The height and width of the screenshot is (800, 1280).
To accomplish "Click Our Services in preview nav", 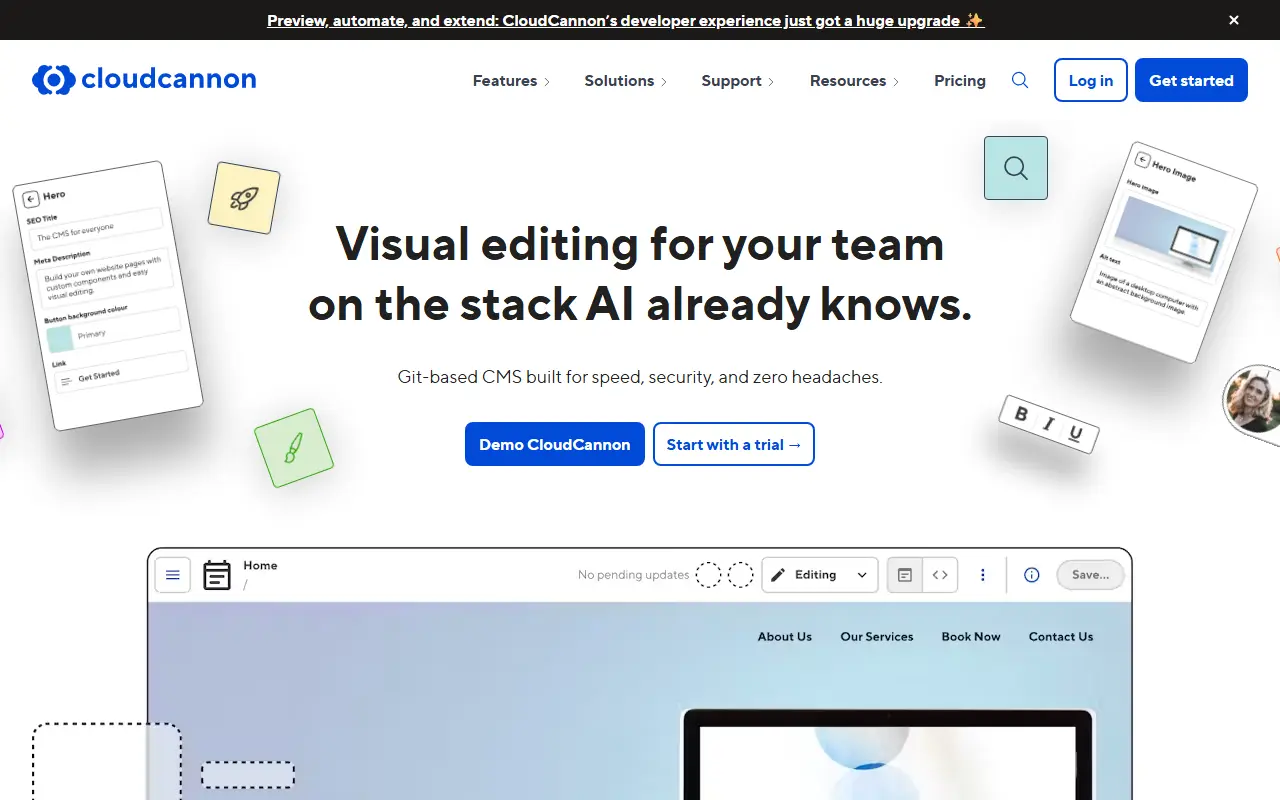I will [877, 636].
